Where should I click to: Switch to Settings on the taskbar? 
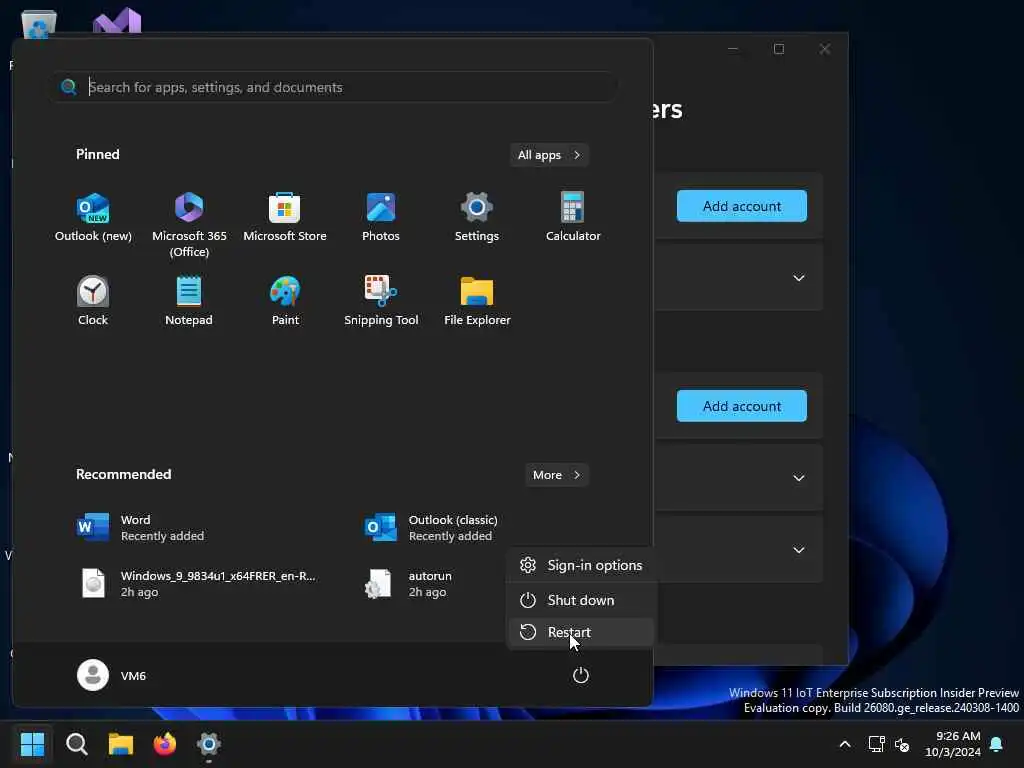pyautogui.click(x=209, y=744)
